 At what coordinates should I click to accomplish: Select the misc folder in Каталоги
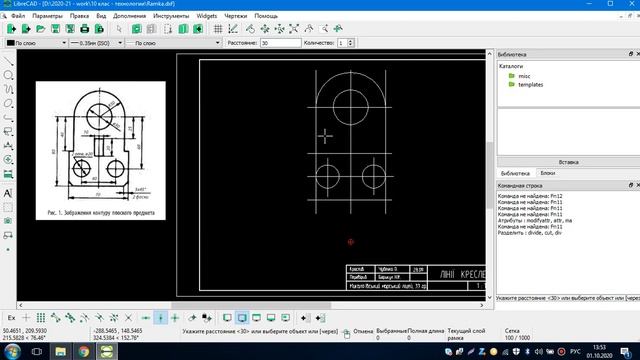click(524, 76)
